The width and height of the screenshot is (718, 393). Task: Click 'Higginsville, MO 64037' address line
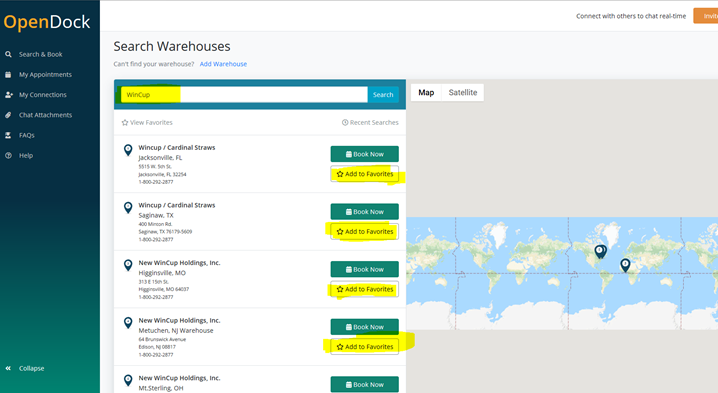(x=163, y=289)
